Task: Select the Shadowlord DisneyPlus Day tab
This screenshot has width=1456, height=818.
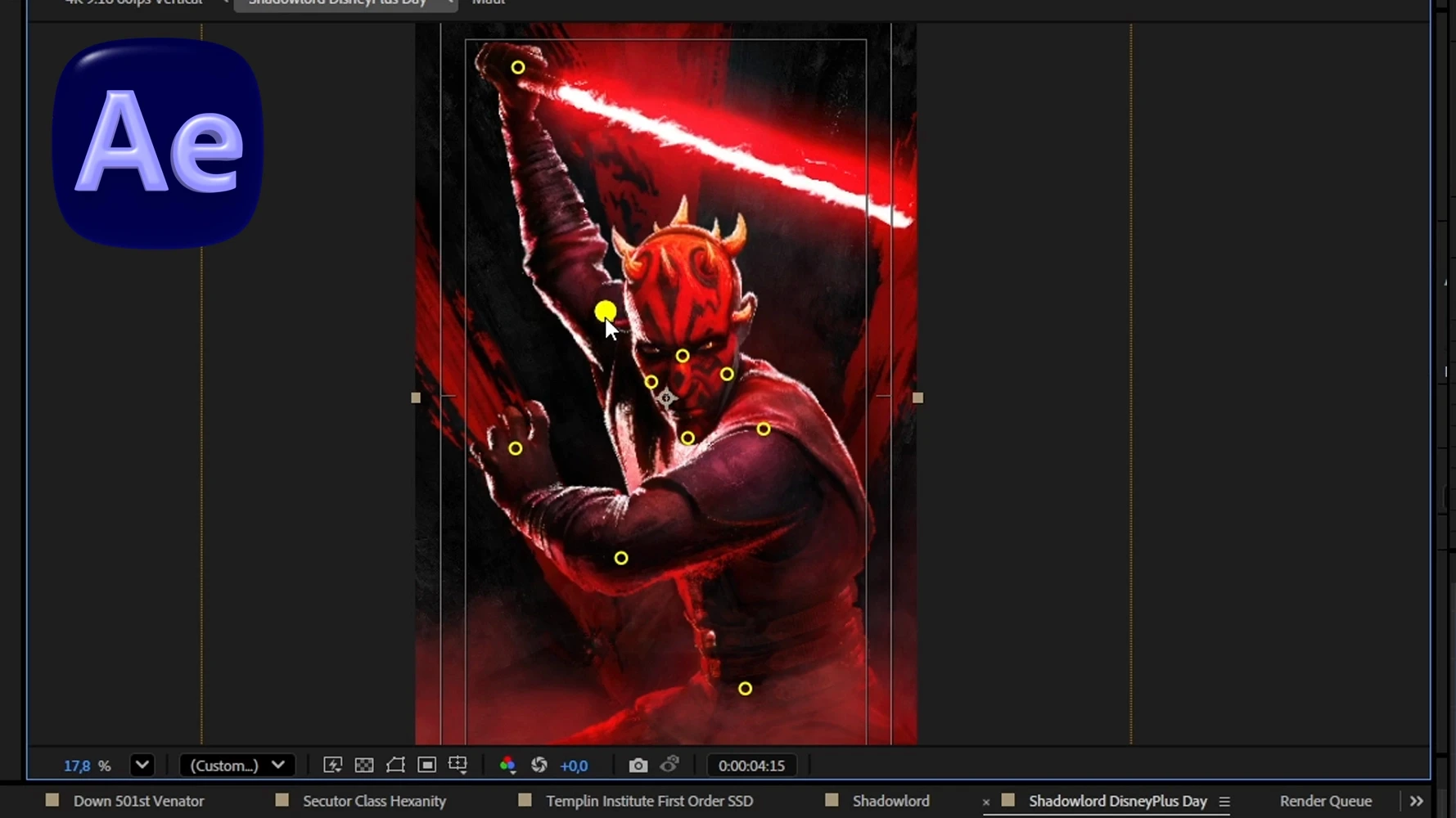Action: coord(1117,801)
